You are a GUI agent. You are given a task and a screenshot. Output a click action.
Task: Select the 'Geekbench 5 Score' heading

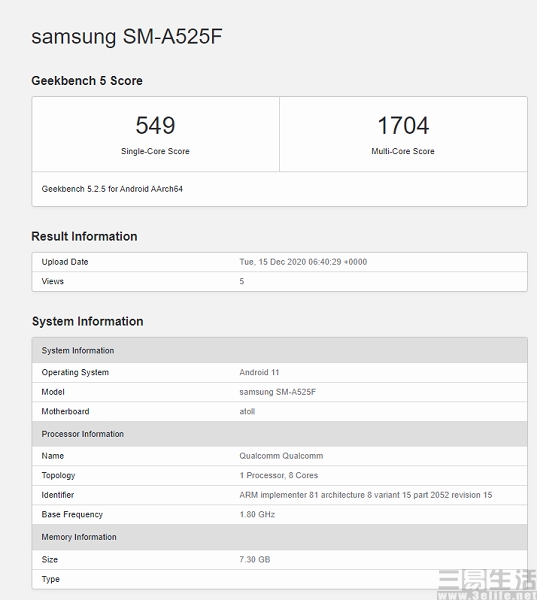pos(87,81)
